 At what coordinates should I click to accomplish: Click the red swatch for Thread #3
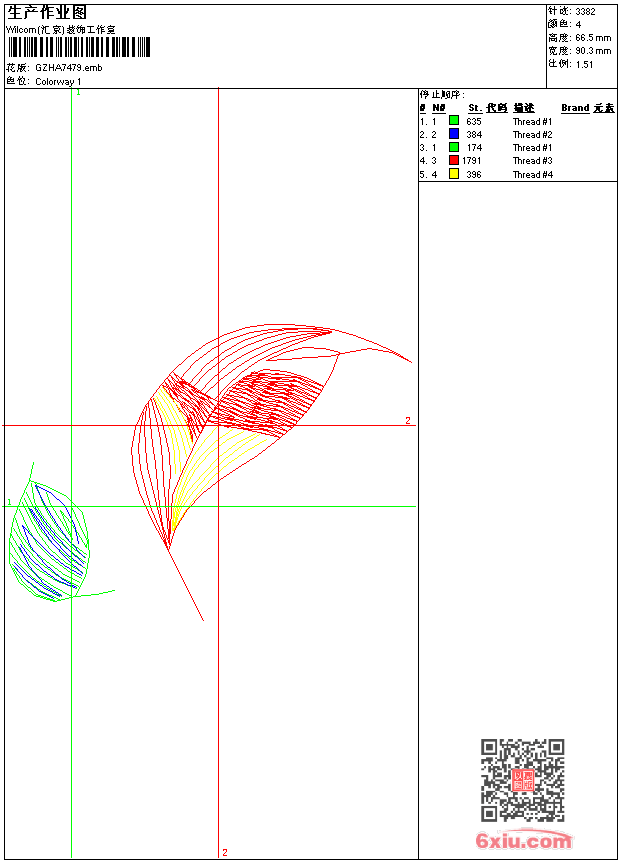pyautogui.click(x=453, y=160)
